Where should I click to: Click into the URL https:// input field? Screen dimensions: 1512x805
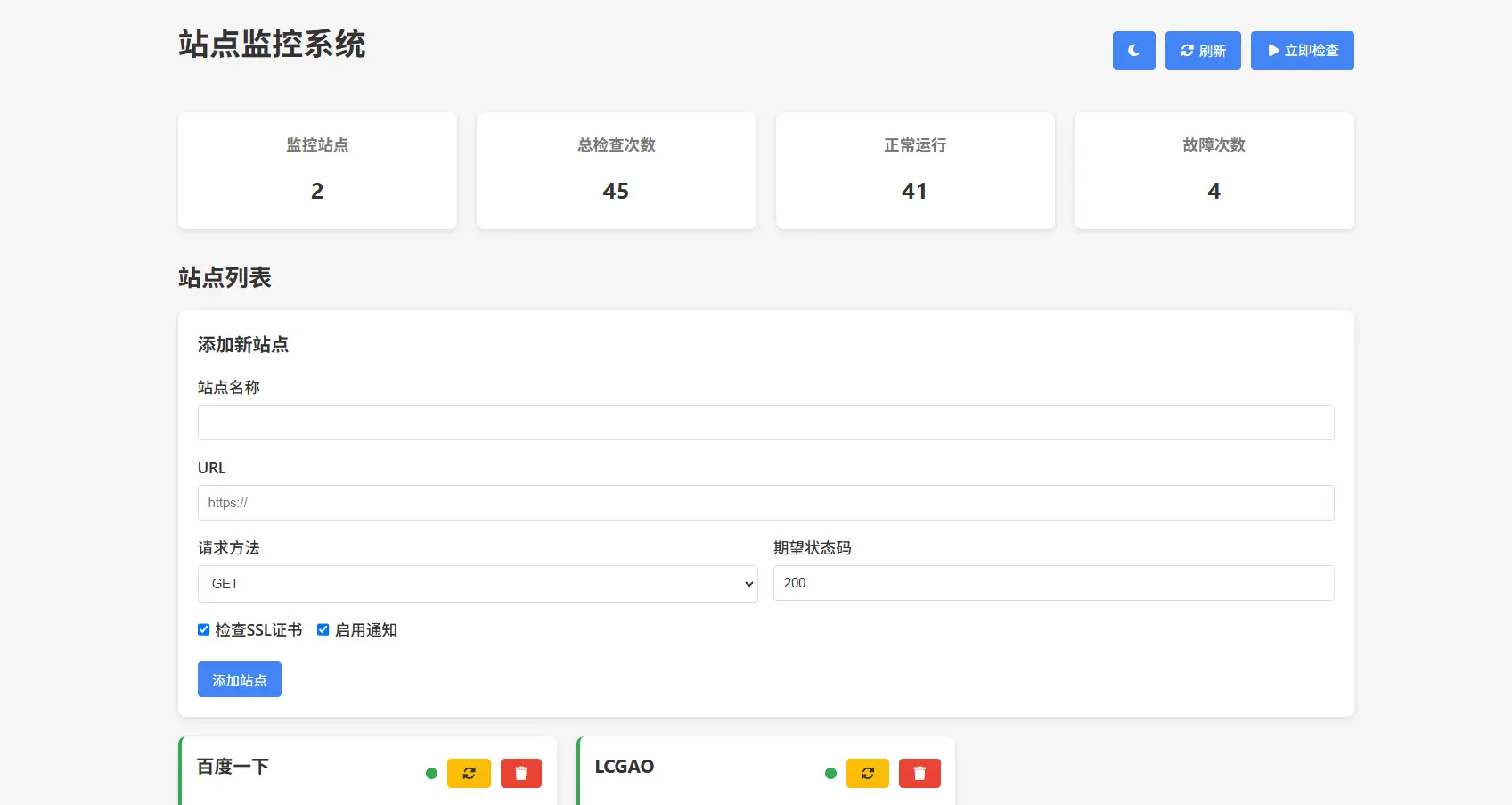tap(765, 503)
